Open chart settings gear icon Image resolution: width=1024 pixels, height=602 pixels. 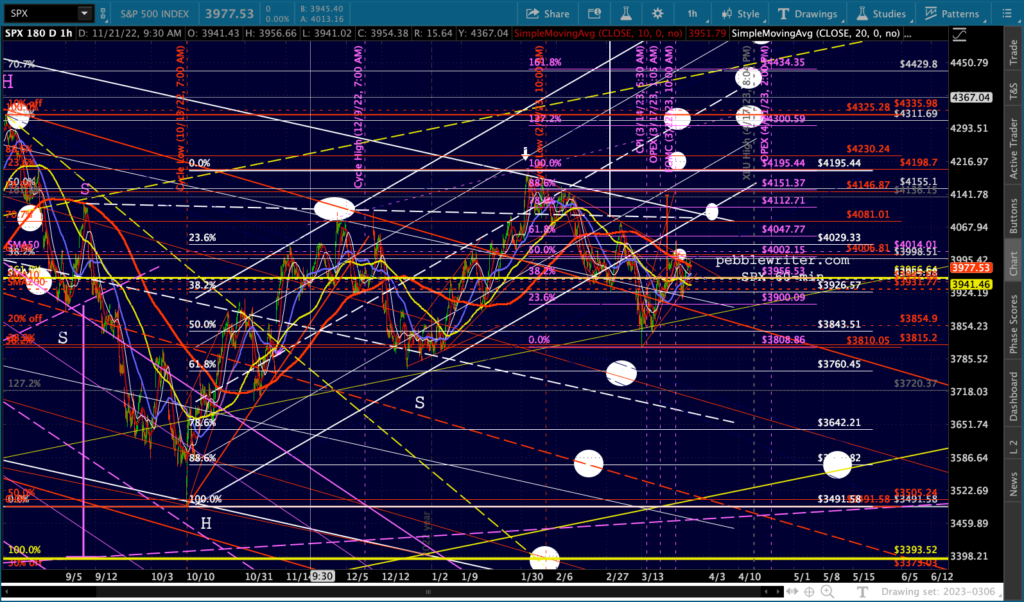pos(658,14)
